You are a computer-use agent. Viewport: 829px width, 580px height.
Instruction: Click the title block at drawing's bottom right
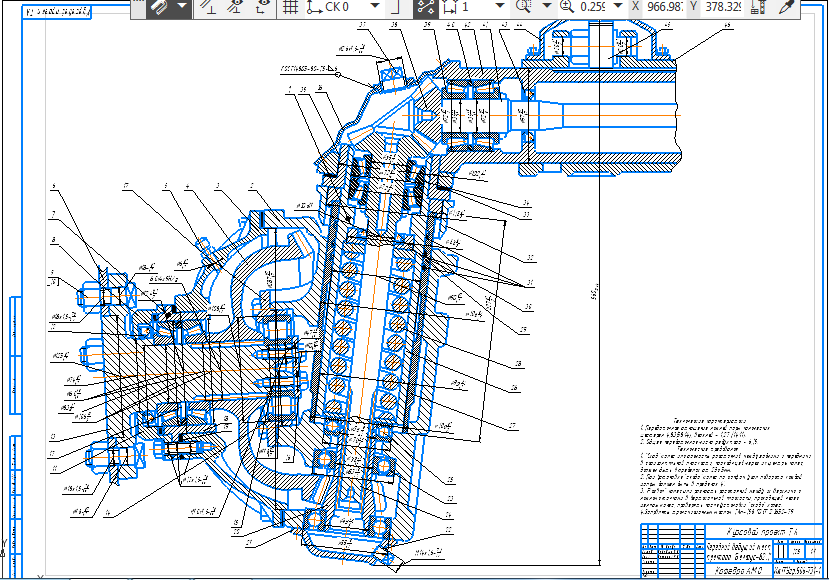pos(726,549)
